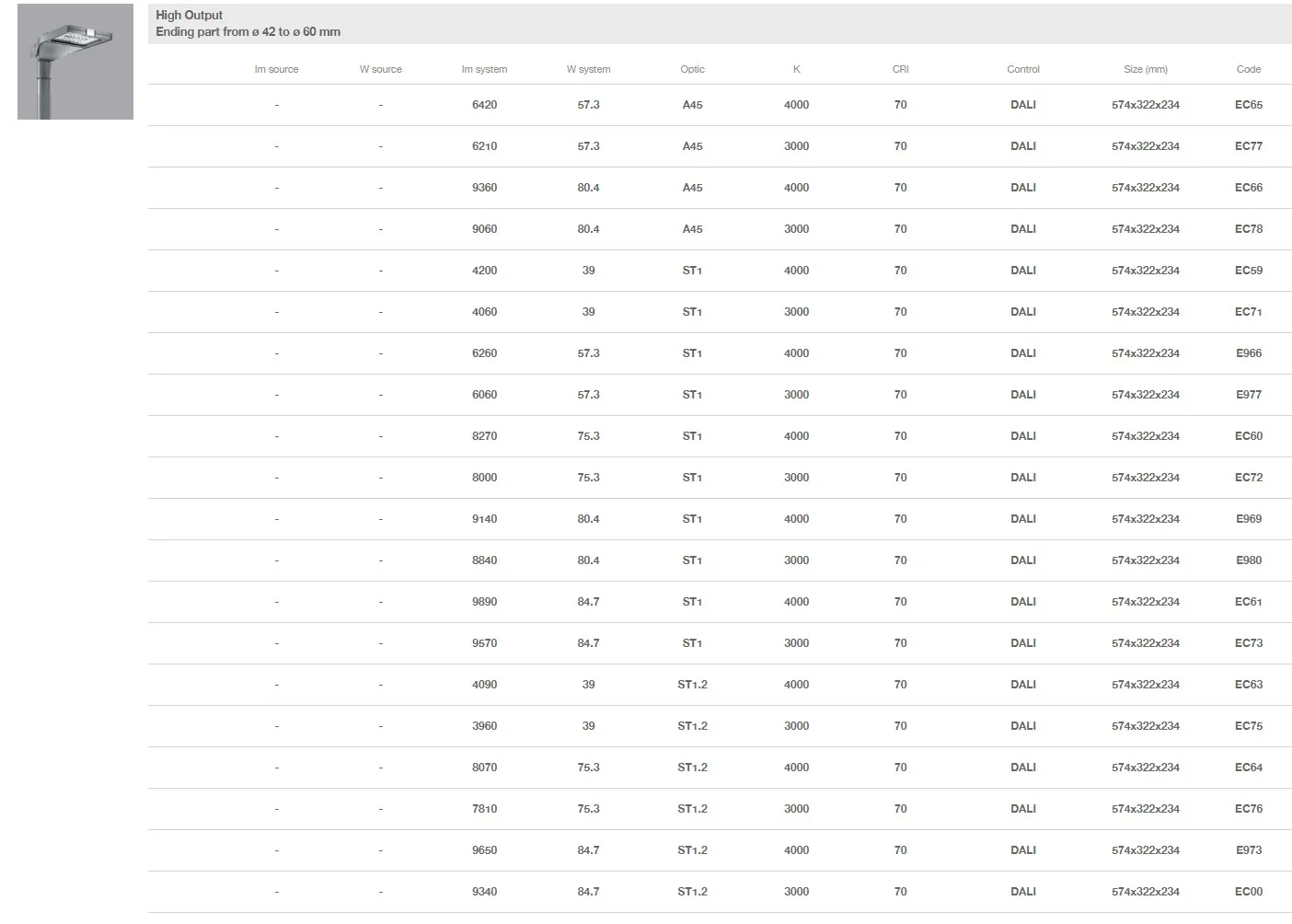Select the 9060 lm system value
The width and height of the screenshot is (1292, 924).
pyautogui.click(x=484, y=229)
